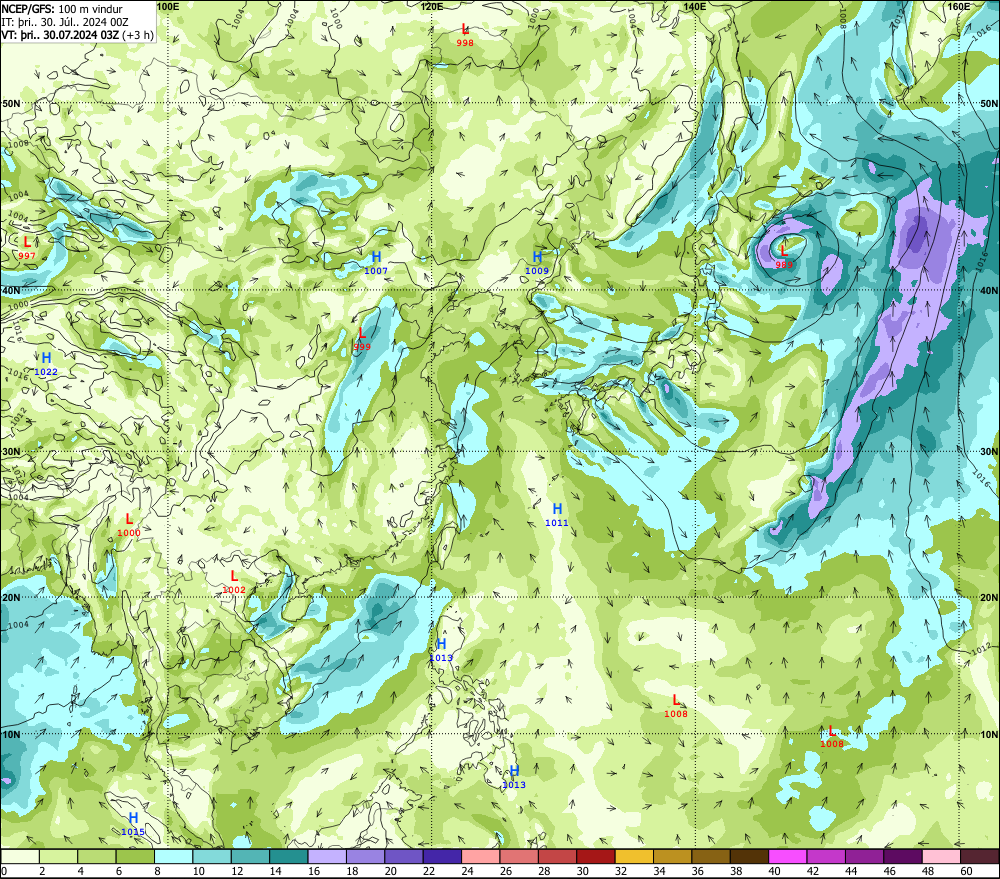The width and height of the screenshot is (1000, 879).
Task: Click the 30N label on left edge
Action: [x=11, y=452]
